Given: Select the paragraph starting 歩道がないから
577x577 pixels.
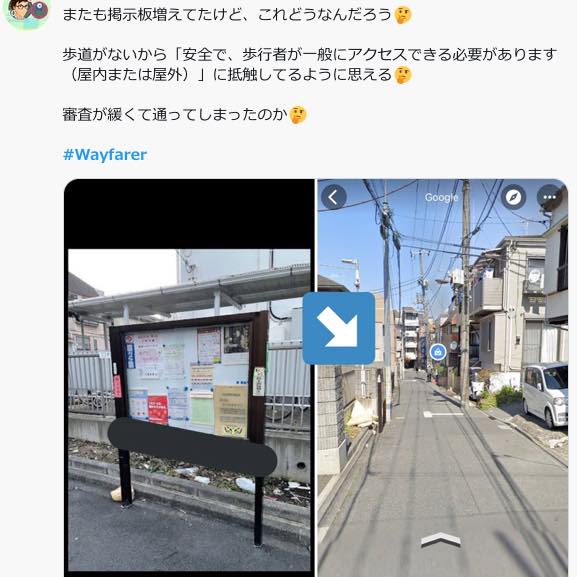Looking at the screenshot, I should (x=309, y=65).
